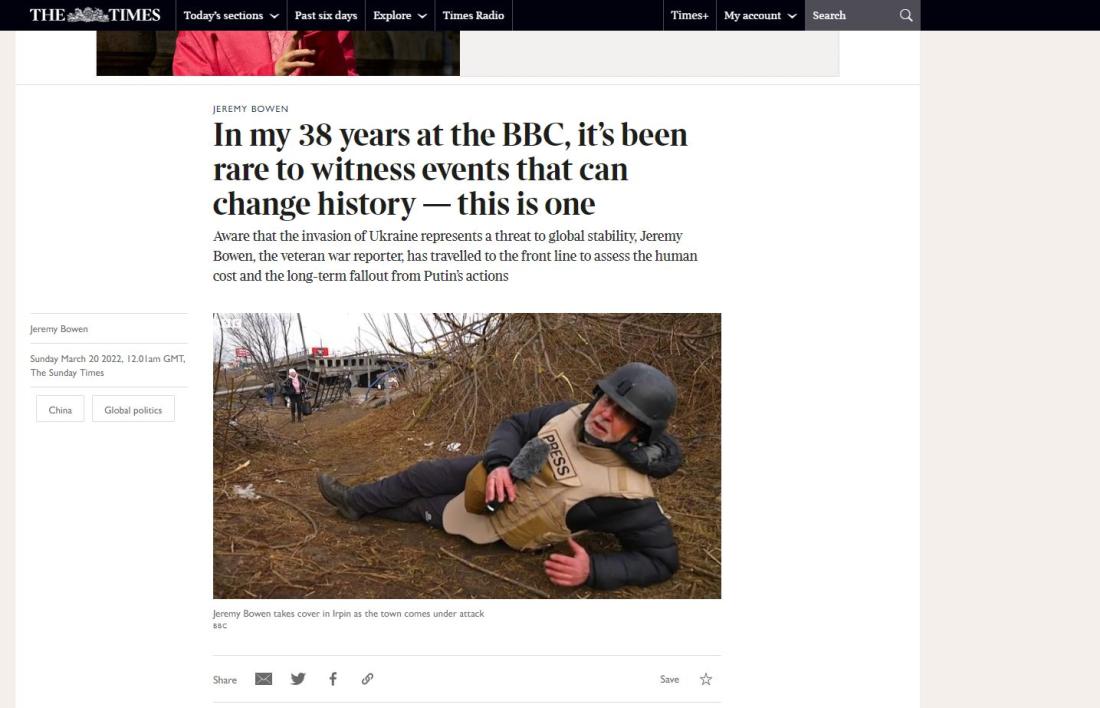Share article via email envelope icon
The image size is (1100, 708).
point(263,679)
